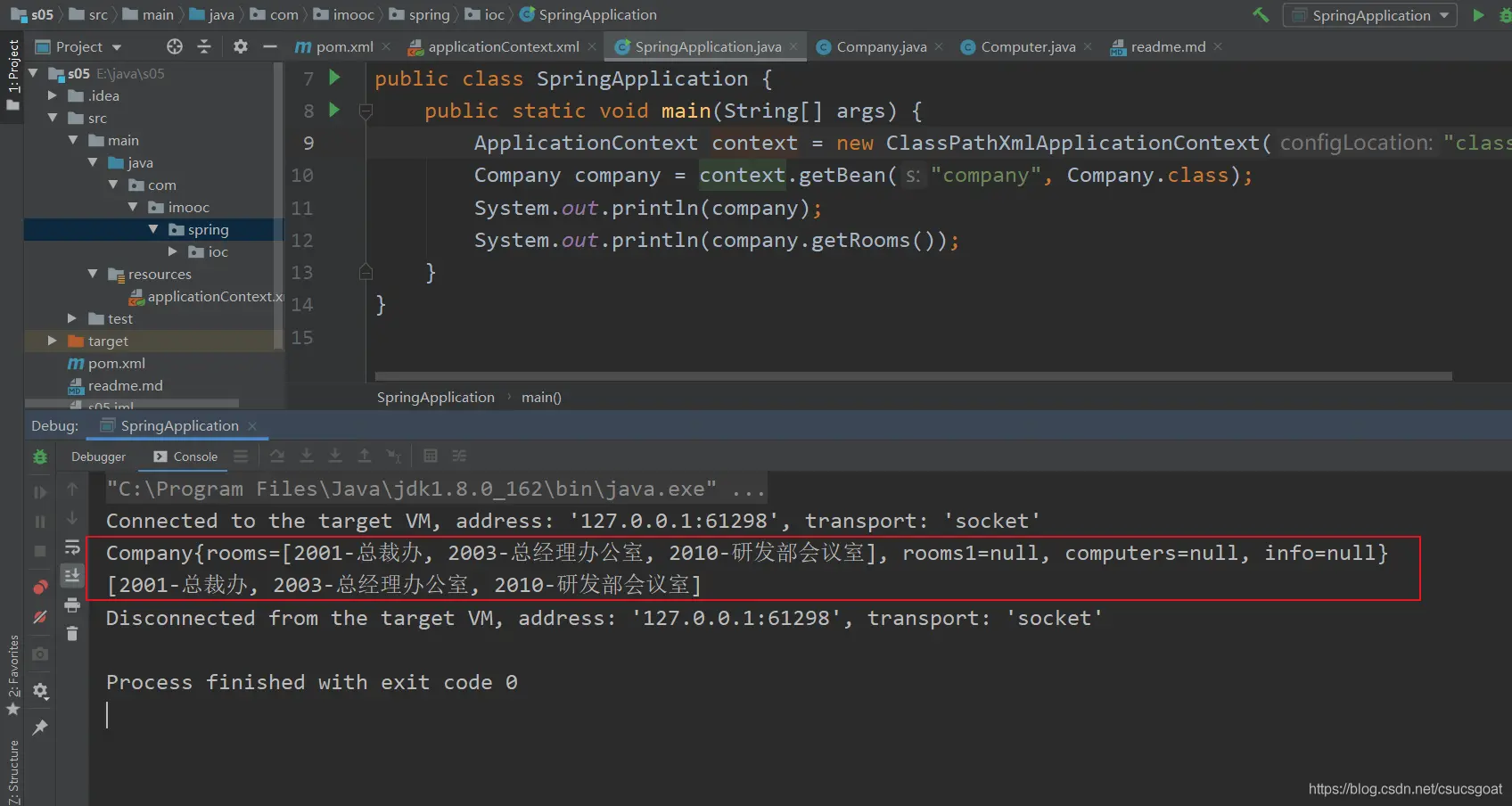Image resolution: width=1512 pixels, height=806 pixels.
Task: Expand the ioc package node
Action: pyautogui.click(x=172, y=251)
